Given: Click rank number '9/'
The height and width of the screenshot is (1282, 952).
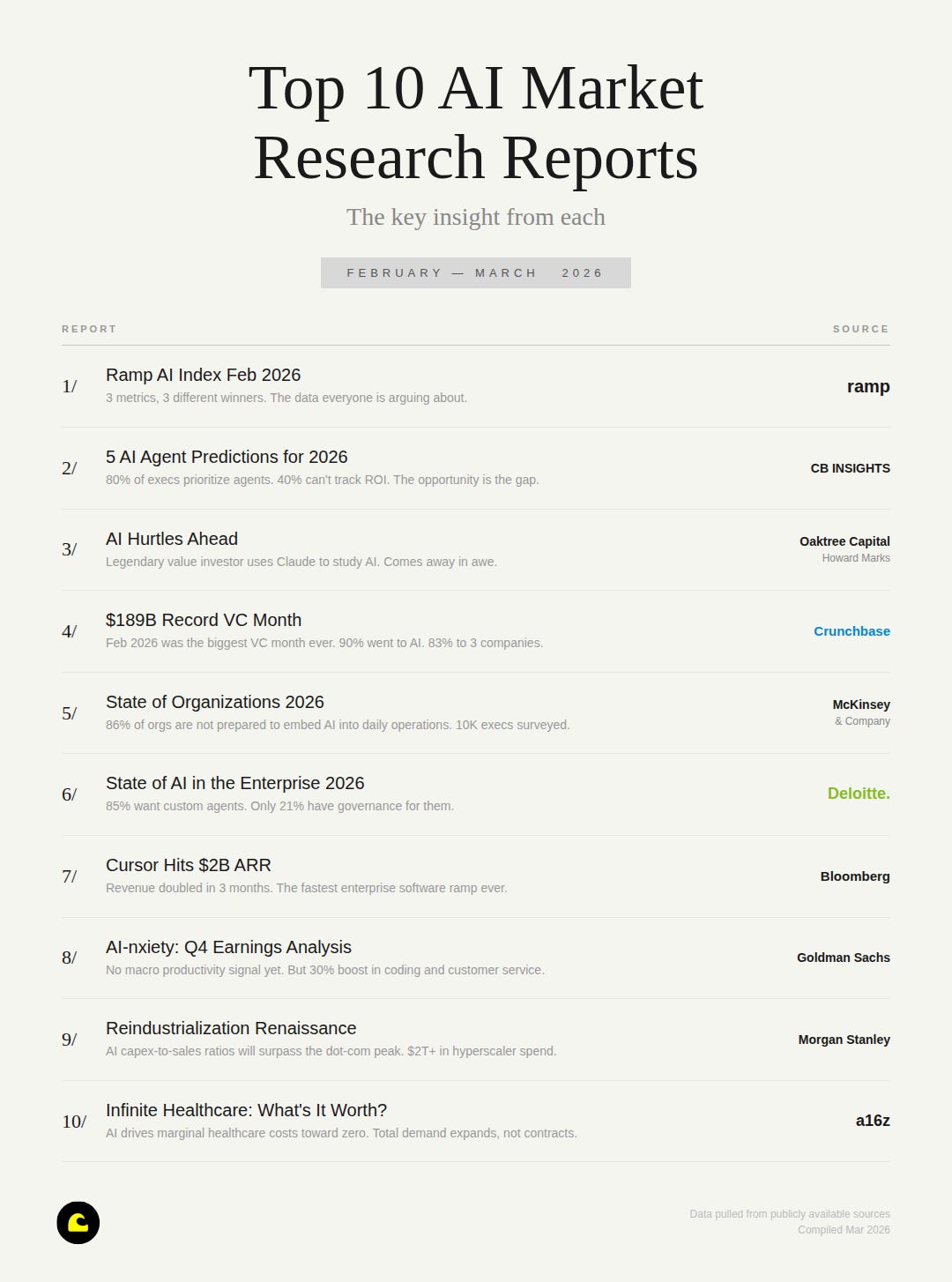Looking at the screenshot, I should [x=69, y=1040].
